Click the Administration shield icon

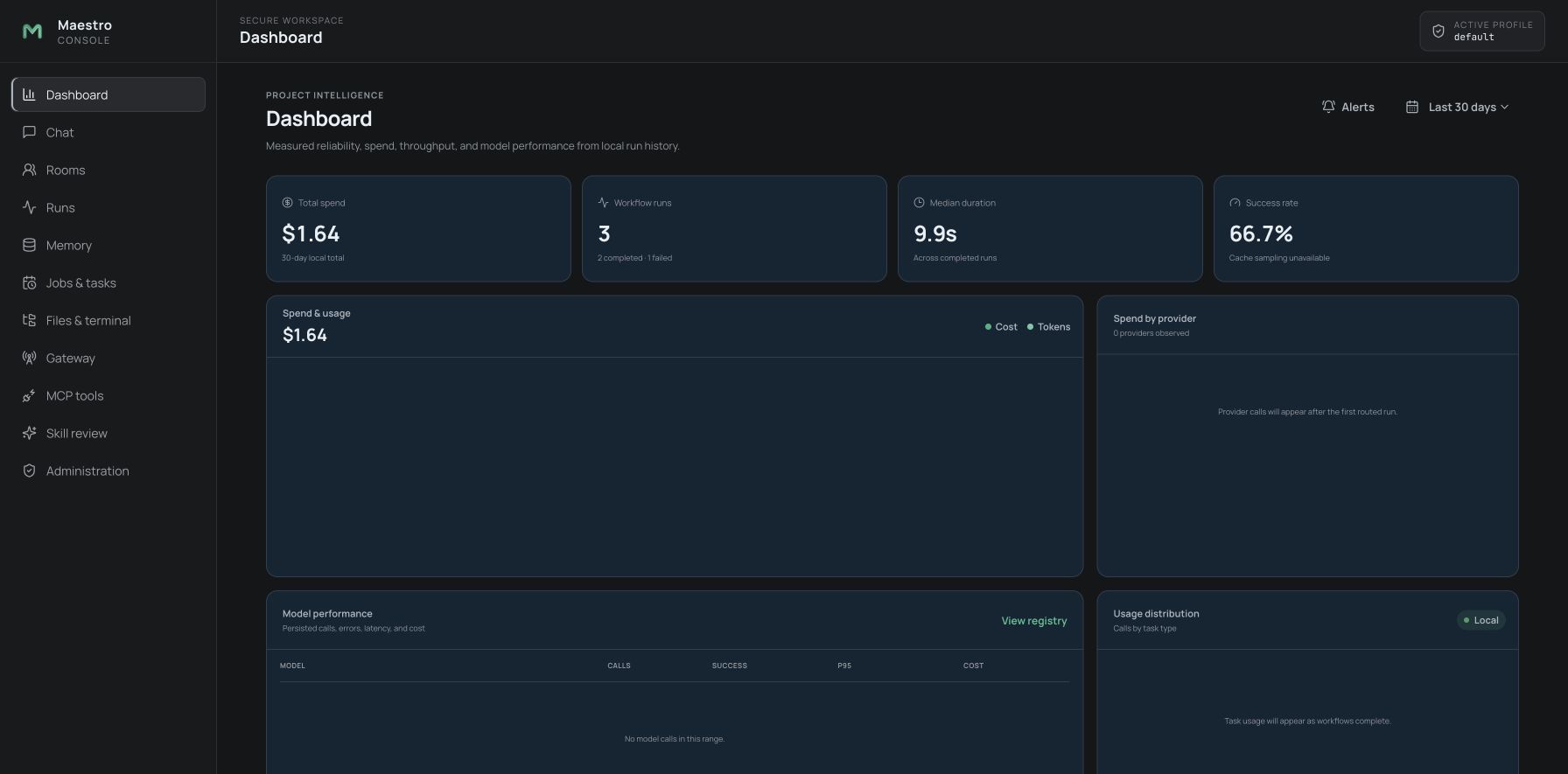point(29,471)
